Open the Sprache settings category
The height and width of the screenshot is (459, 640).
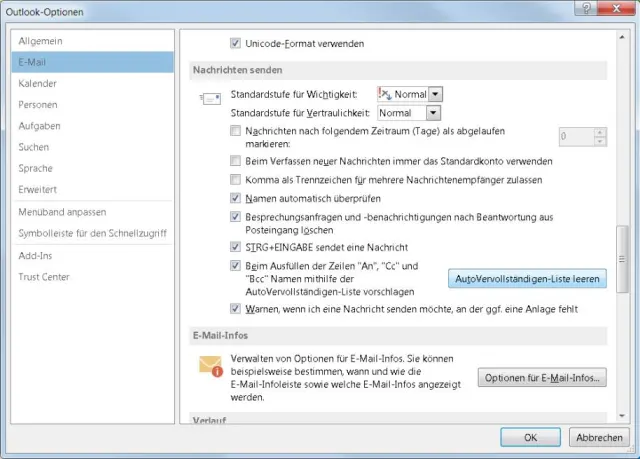point(92,168)
